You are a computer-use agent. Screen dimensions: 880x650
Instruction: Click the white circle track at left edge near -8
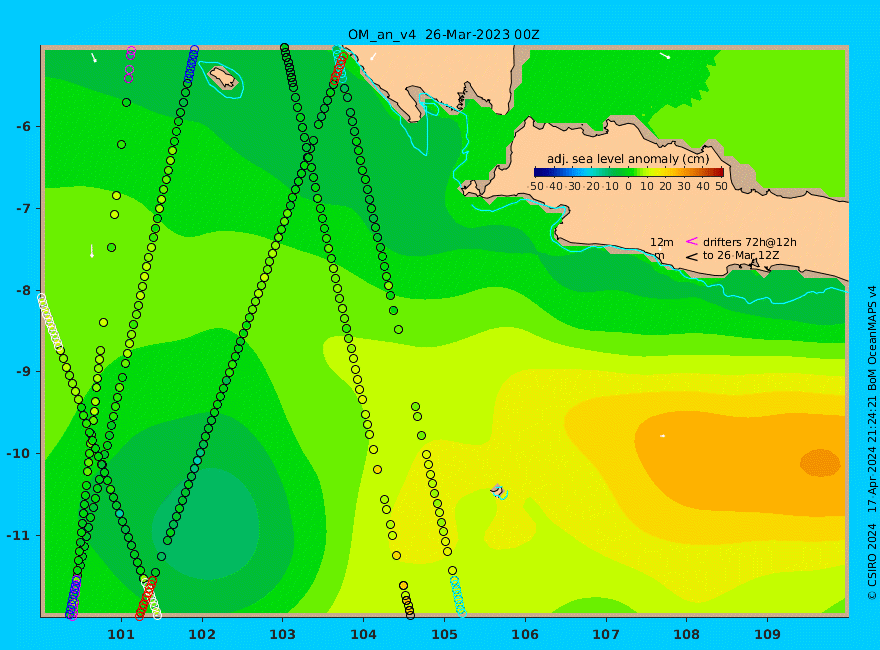click(50, 323)
